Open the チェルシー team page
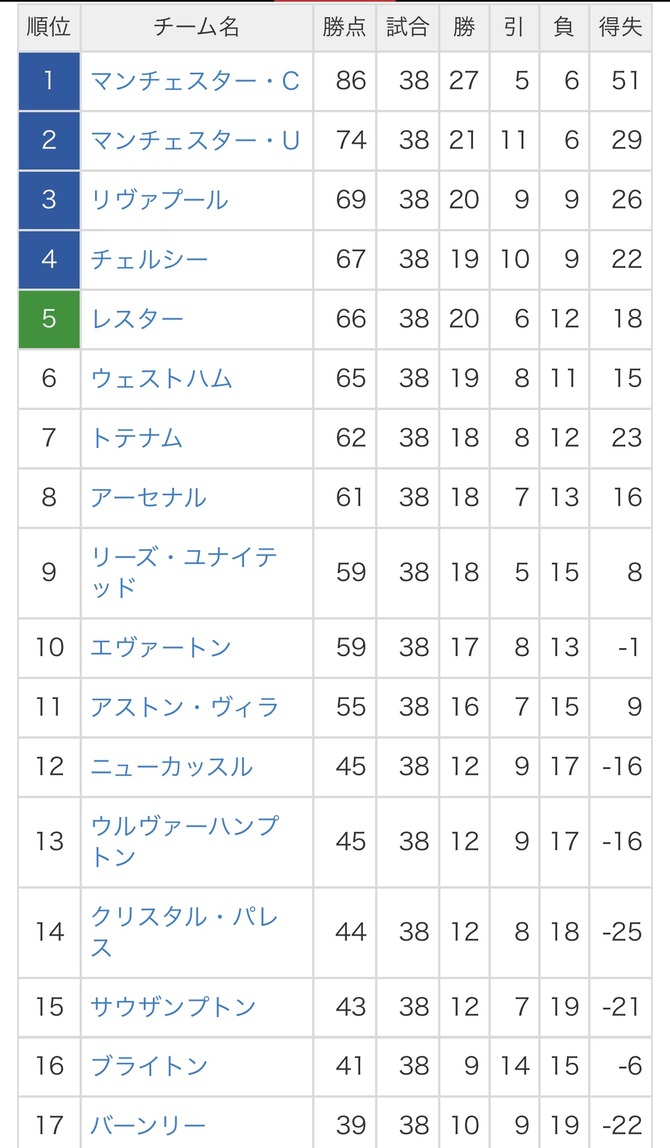The width and height of the screenshot is (670, 1148). 149,259
